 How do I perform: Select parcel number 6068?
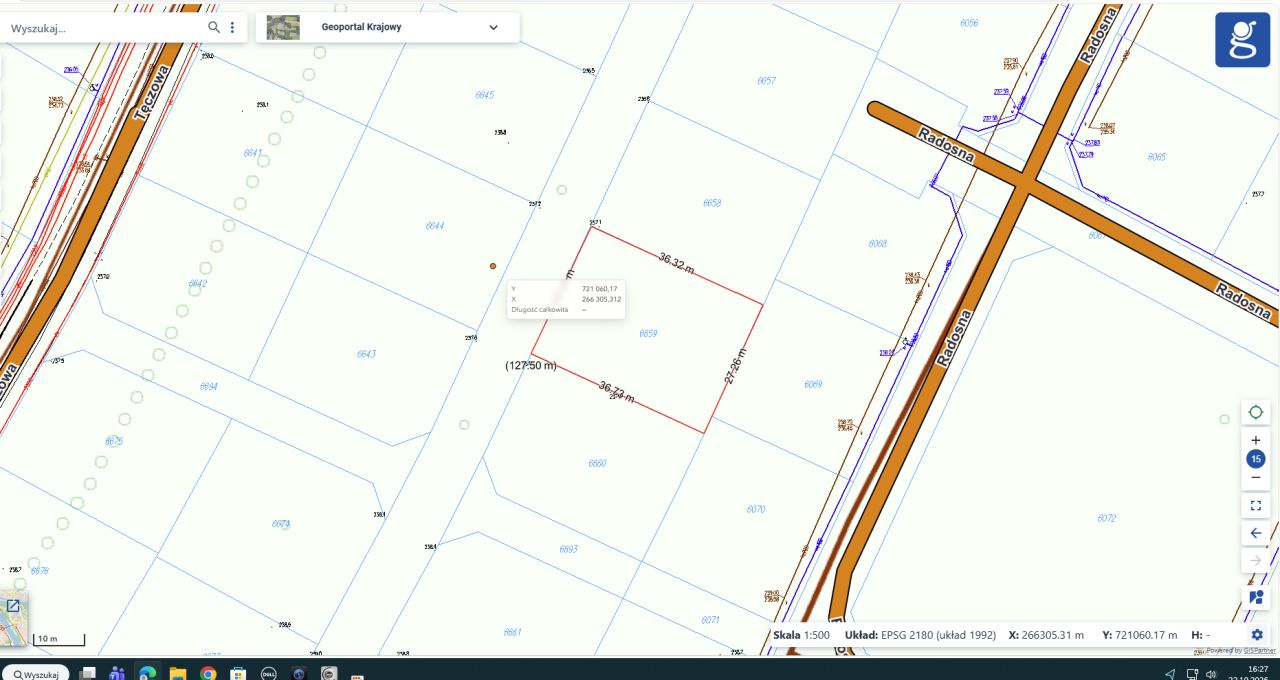[878, 244]
